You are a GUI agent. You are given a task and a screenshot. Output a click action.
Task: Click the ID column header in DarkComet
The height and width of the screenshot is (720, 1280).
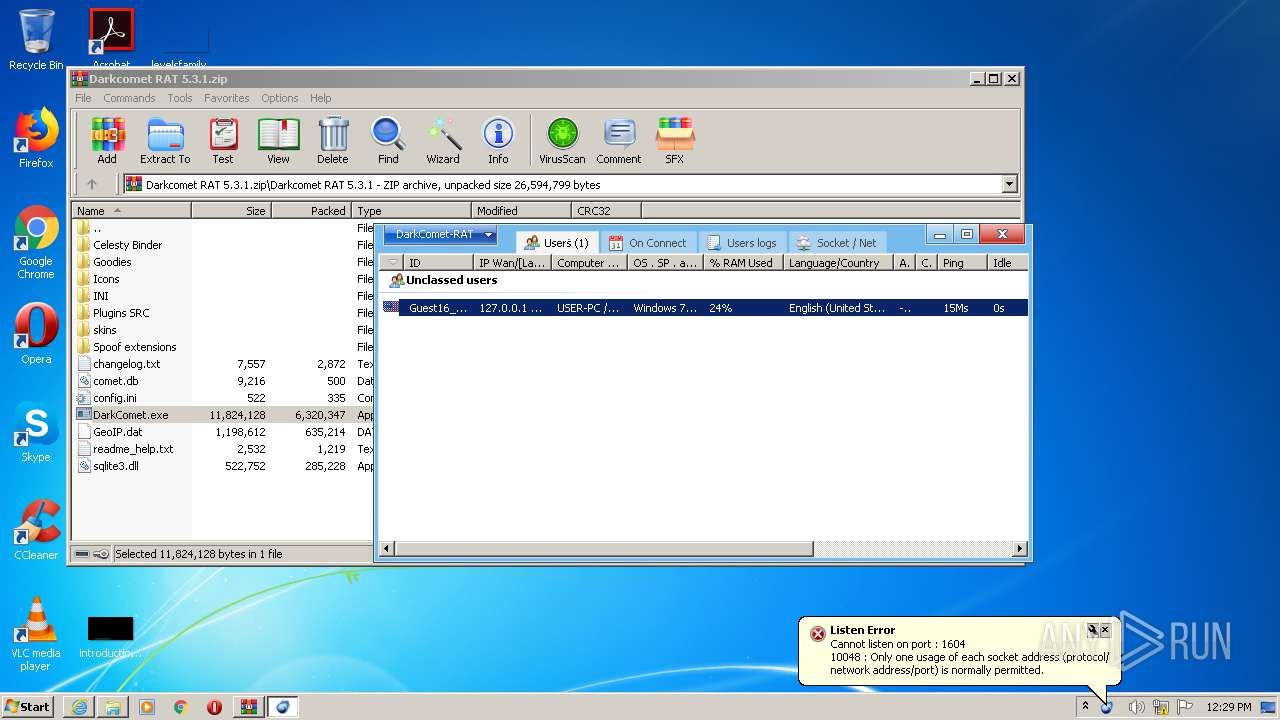click(437, 263)
